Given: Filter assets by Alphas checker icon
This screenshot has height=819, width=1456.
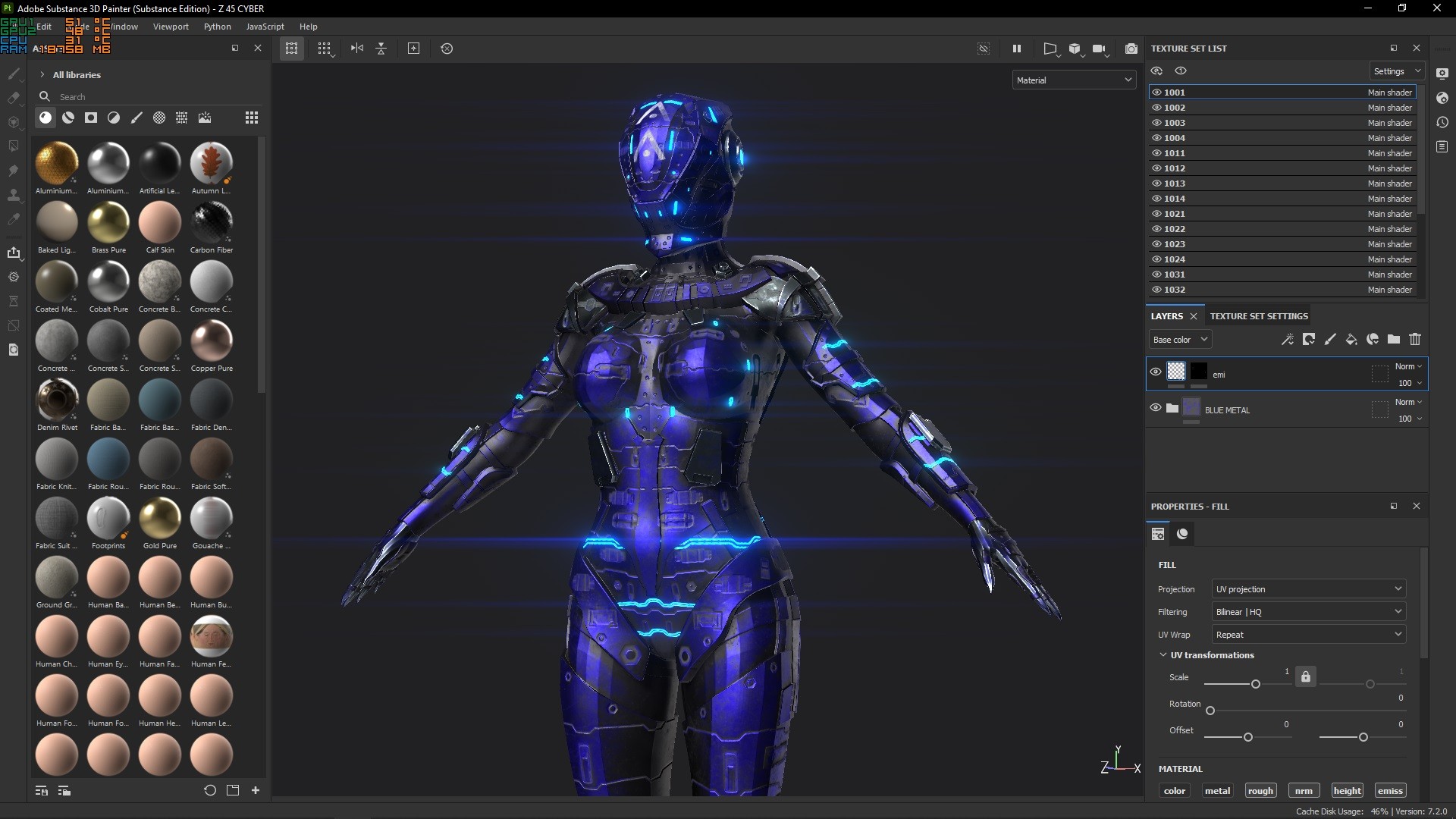Looking at the screenshot, I should click(159, 118).
